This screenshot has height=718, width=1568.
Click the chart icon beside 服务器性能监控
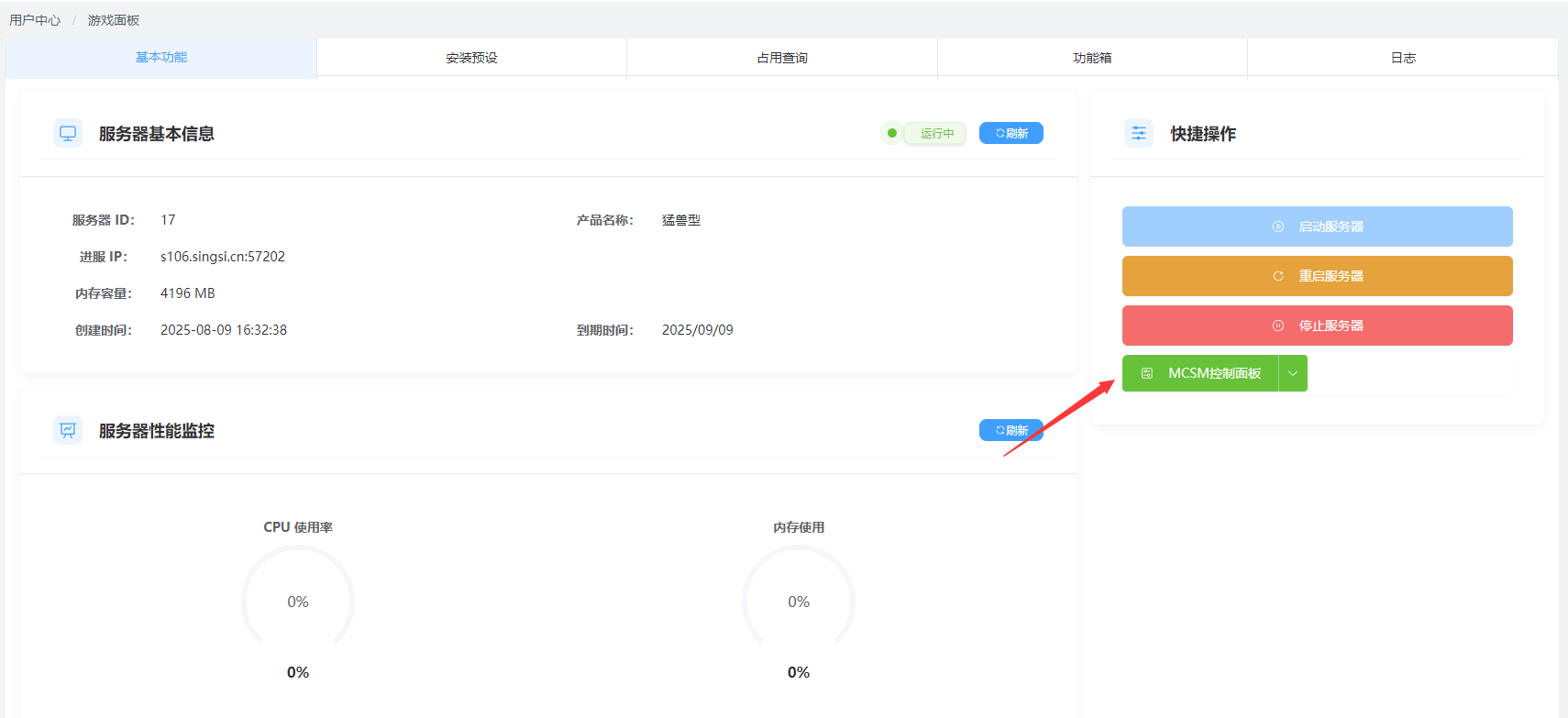(x=68, y=430)
